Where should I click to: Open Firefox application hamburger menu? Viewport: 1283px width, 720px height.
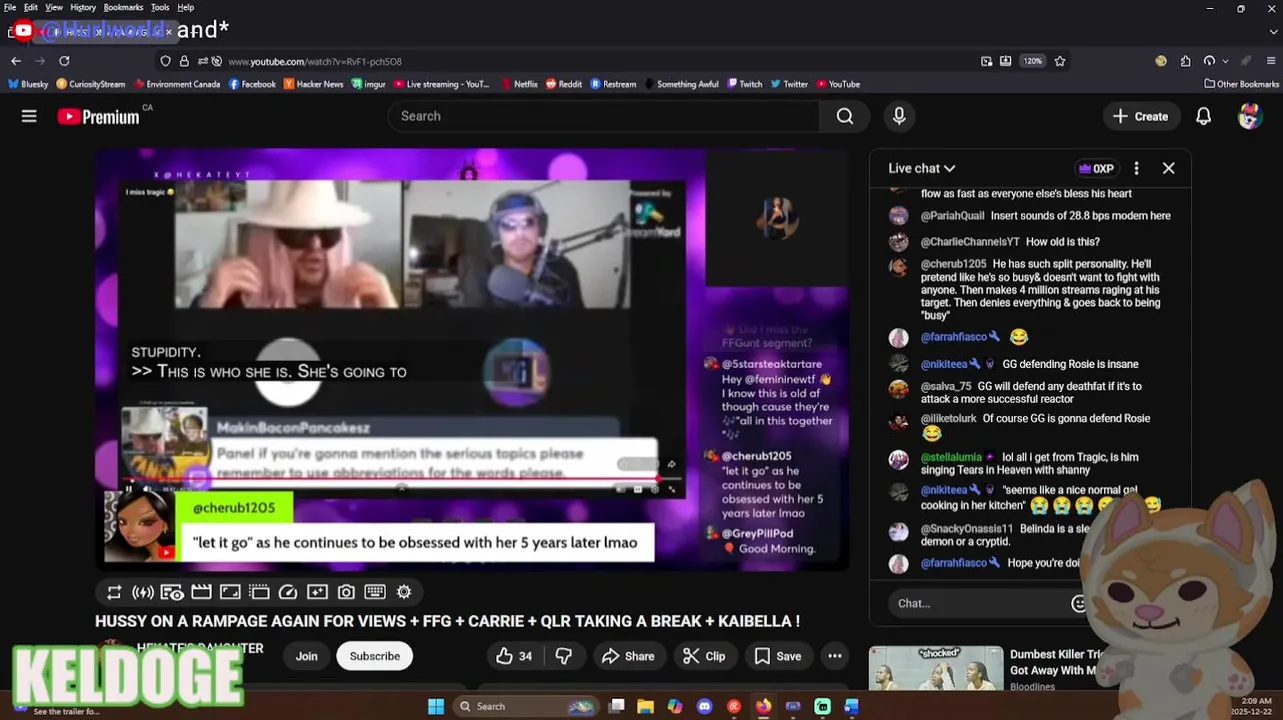coord(1271,61)
